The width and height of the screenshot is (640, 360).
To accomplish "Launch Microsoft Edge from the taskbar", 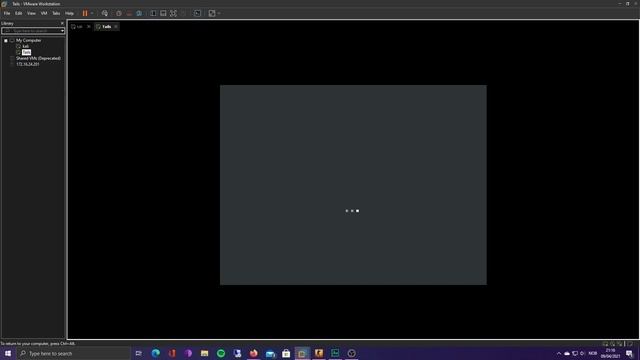I will pos(156,353).
